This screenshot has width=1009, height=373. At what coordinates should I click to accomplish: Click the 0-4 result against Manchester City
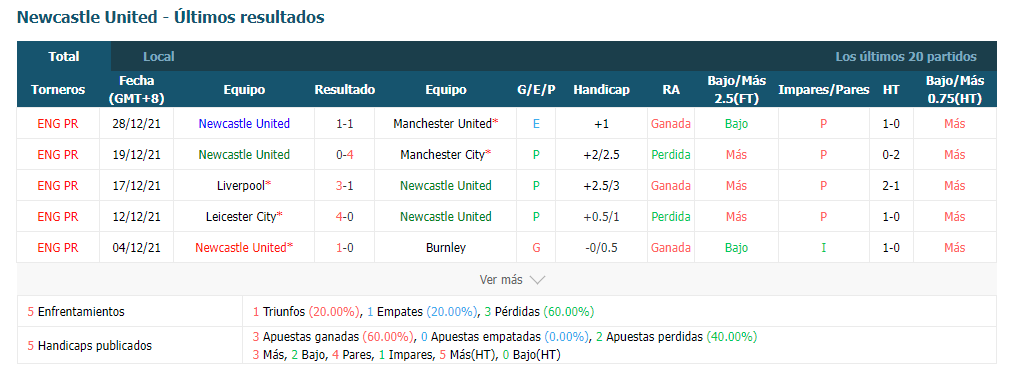(344, 154)
